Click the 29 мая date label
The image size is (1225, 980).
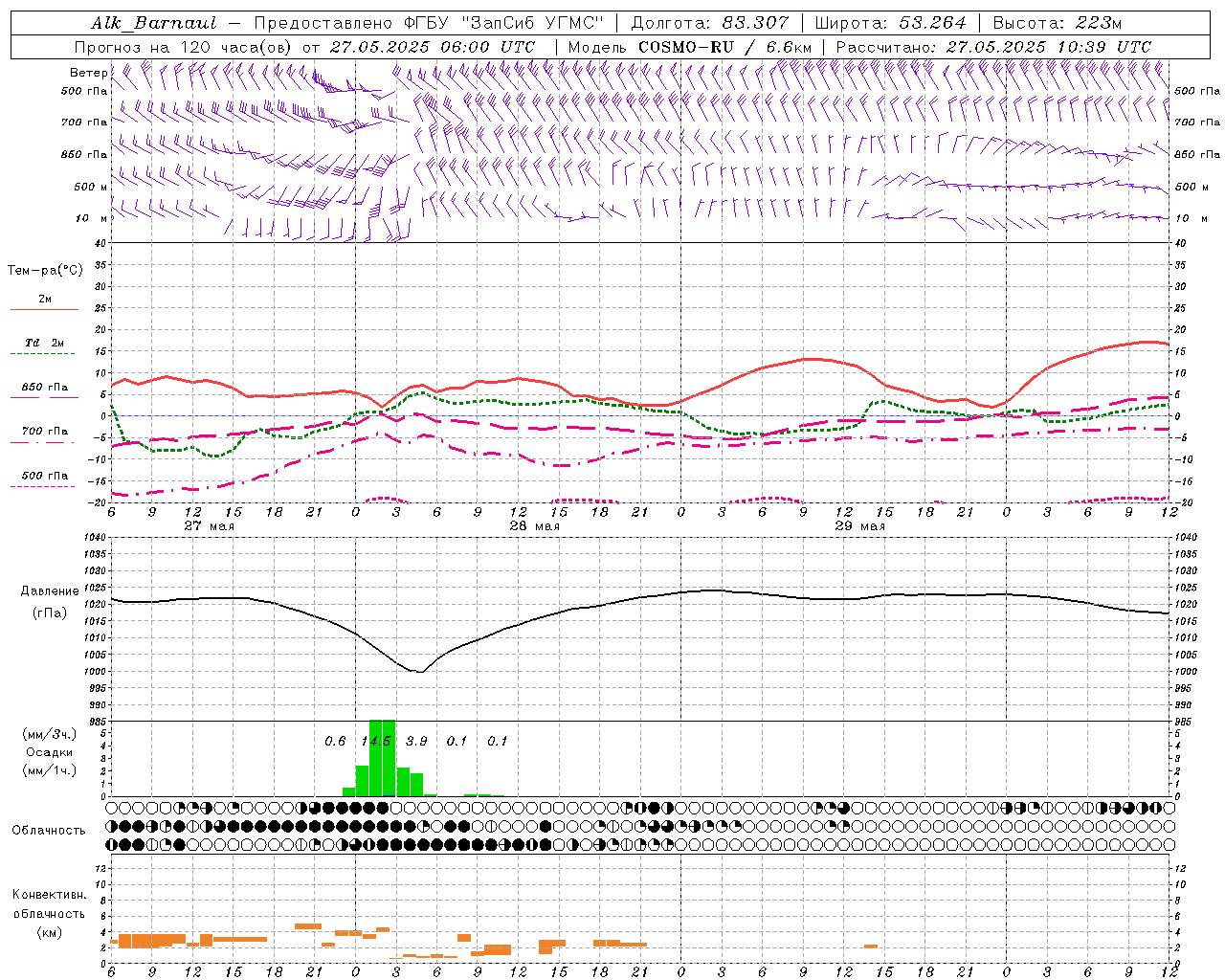point(860,526)
